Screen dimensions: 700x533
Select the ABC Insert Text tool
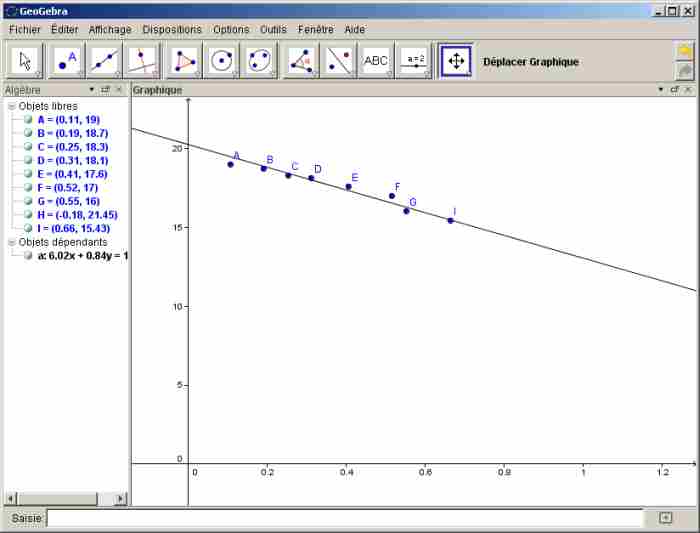[x=376, y=61]
